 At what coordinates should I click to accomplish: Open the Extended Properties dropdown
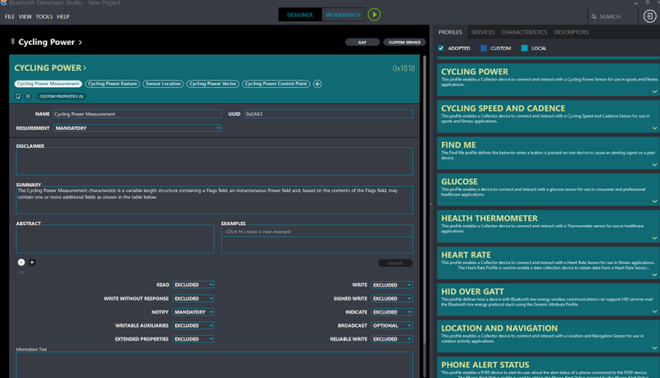[193, 339]
